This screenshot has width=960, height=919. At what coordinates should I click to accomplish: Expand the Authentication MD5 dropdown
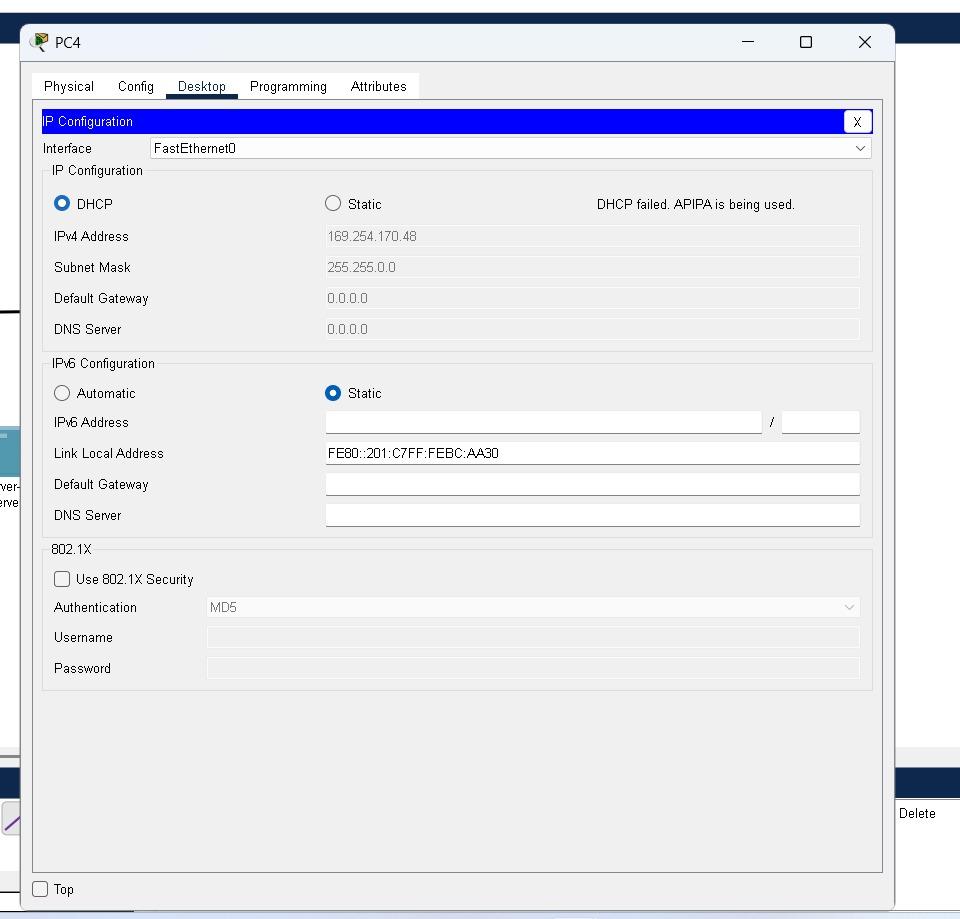coord(532,608)
